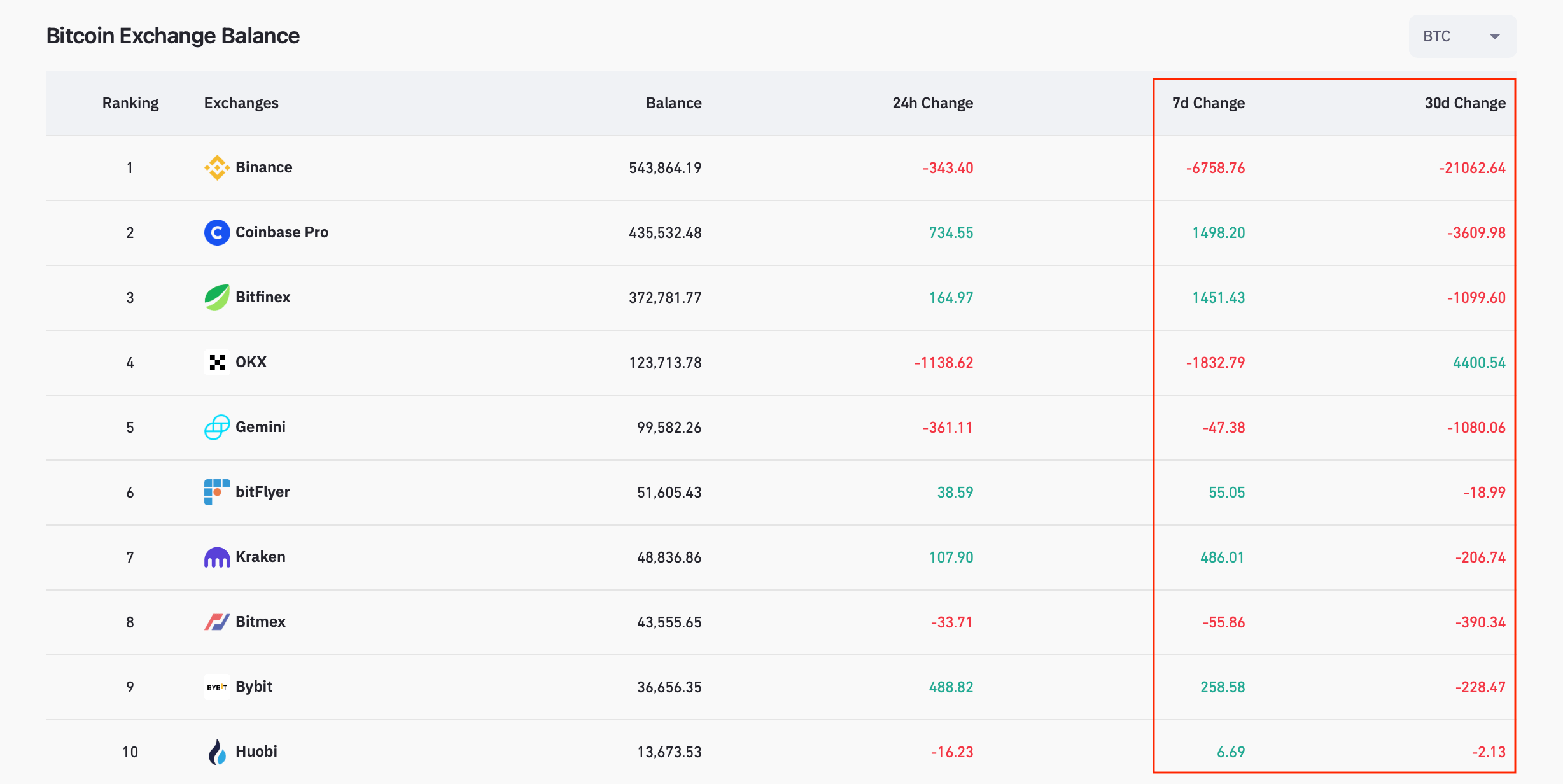Click the Kraken logo icon
Screen dimensions: 1563x784
[x=217, y=557]
